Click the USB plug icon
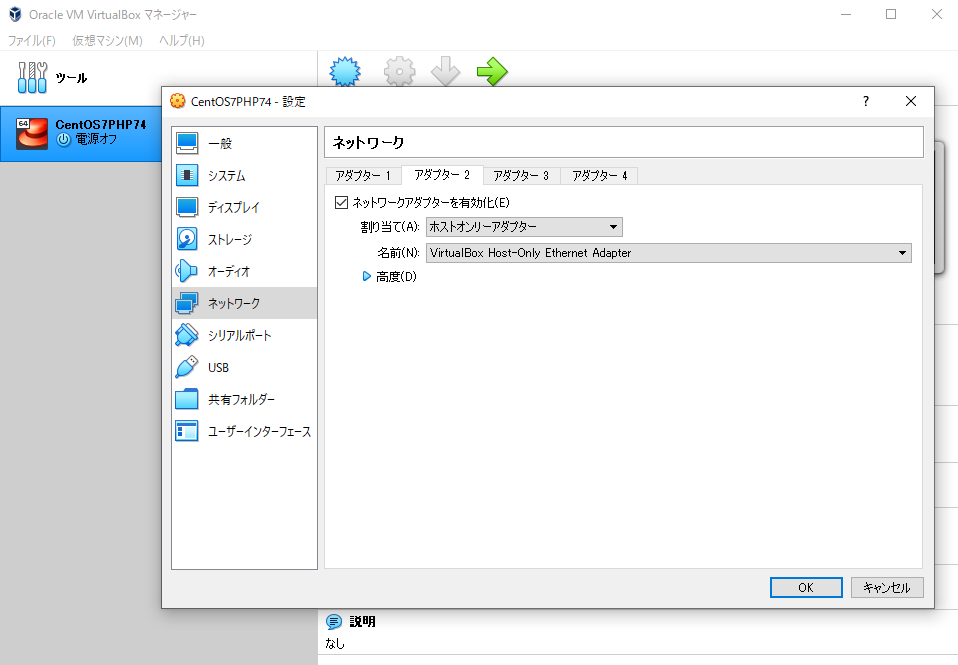 [187, 367]
